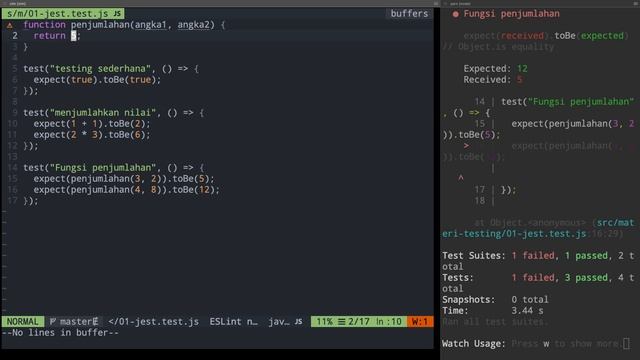This screenshot has height=360, width=640.
Task: Click the ln :10 column indicator
Action: pos(389,322)
